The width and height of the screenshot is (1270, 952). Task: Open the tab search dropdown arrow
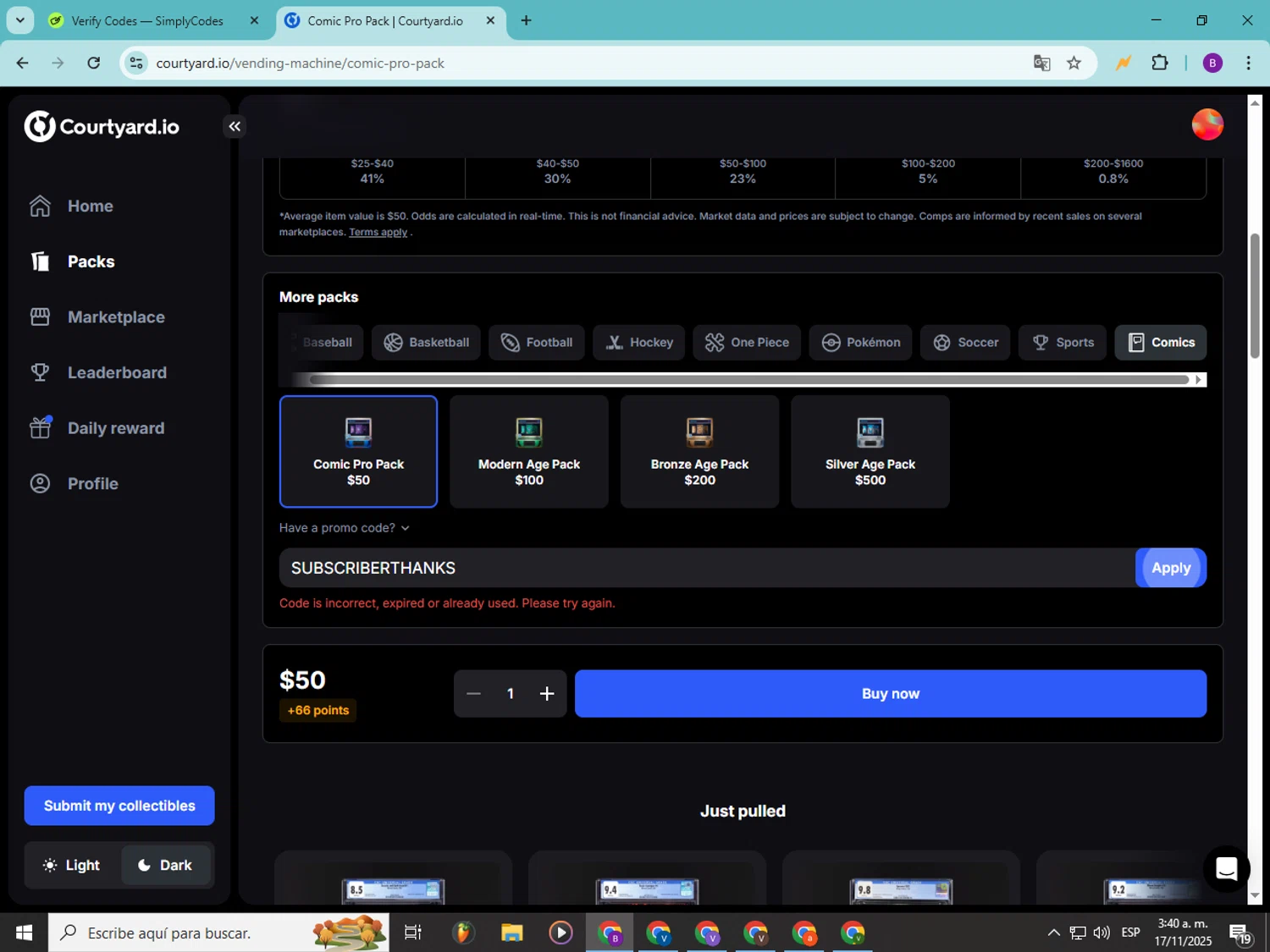point(20,20)
